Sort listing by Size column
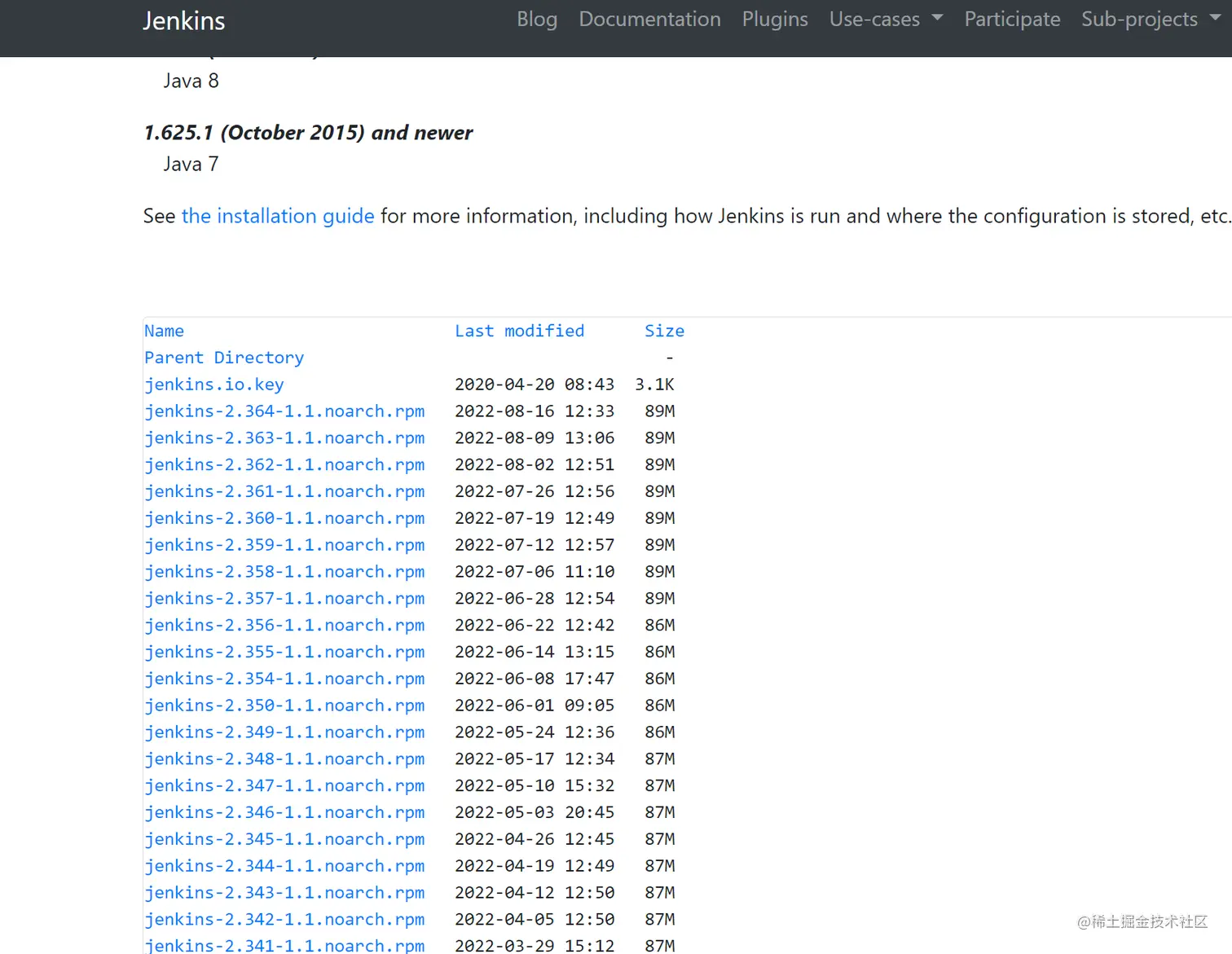 [x=664, y=331]
